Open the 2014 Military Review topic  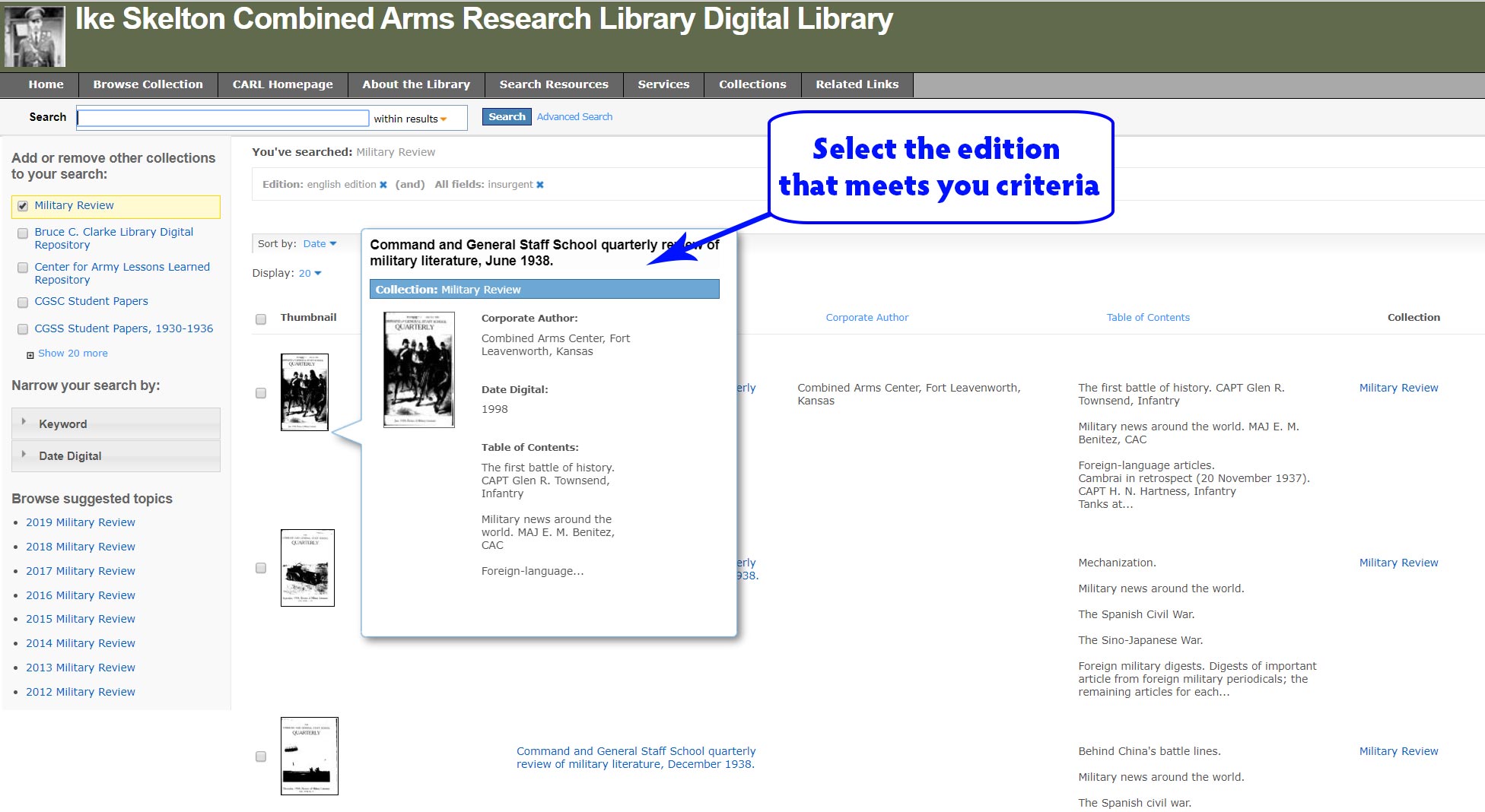point(81,643)
